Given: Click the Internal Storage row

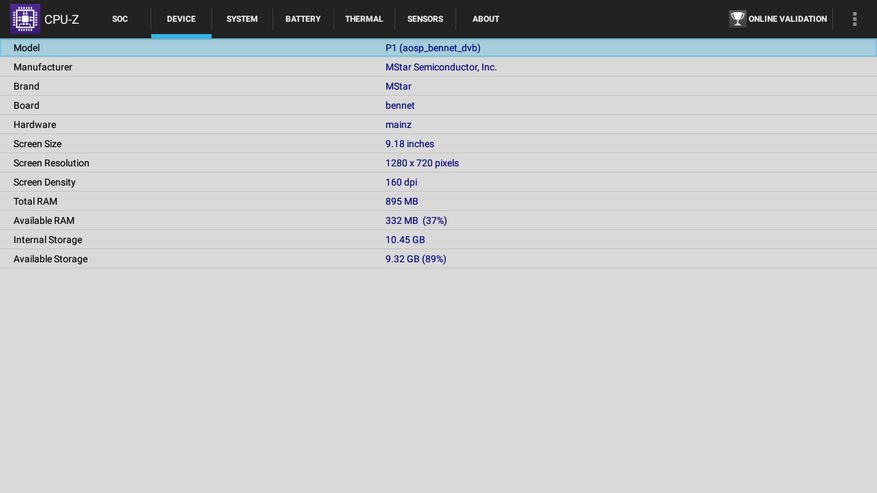Looking at the screenshot, I should [438, 240].
